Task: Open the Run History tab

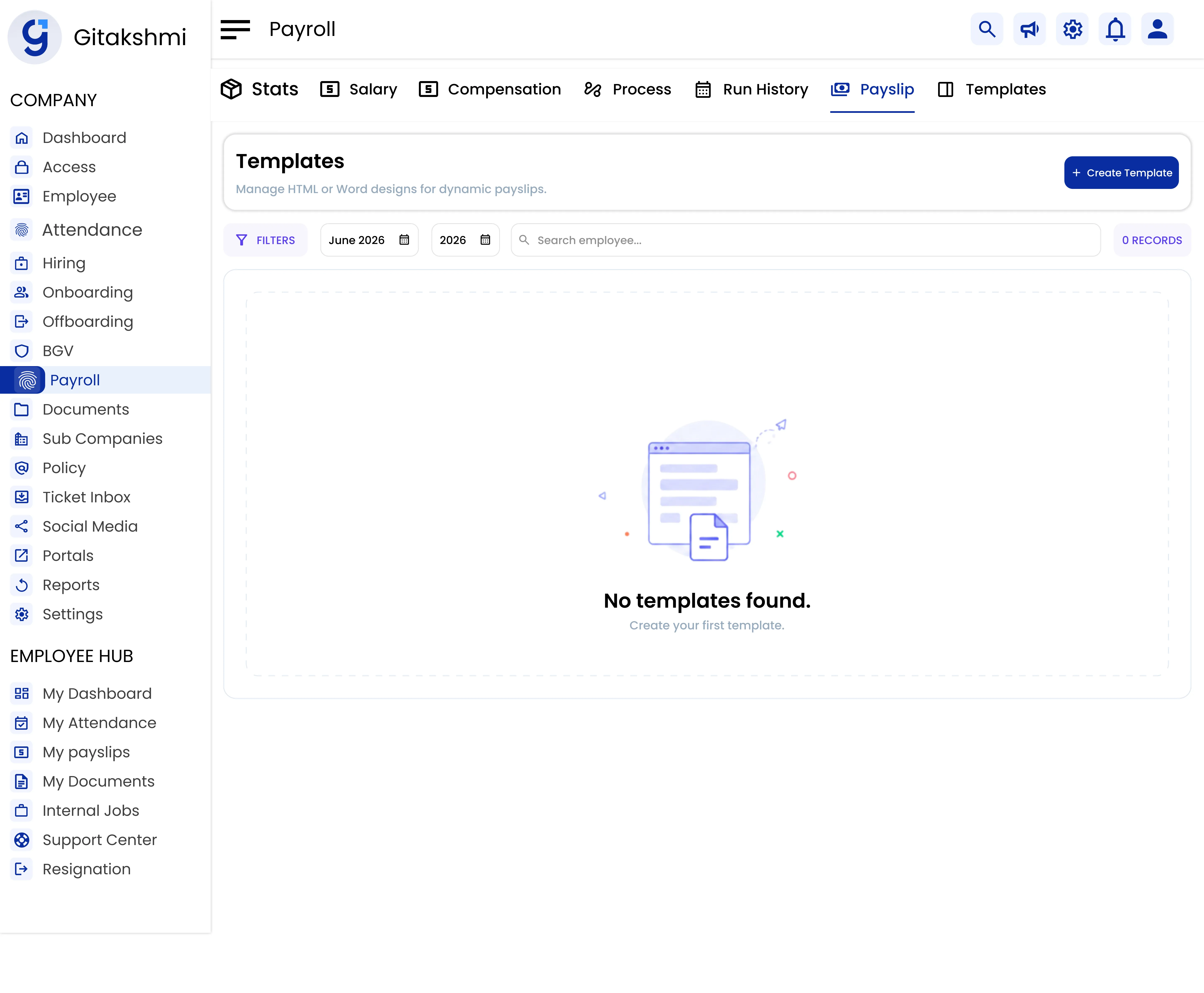Action: 751,89
